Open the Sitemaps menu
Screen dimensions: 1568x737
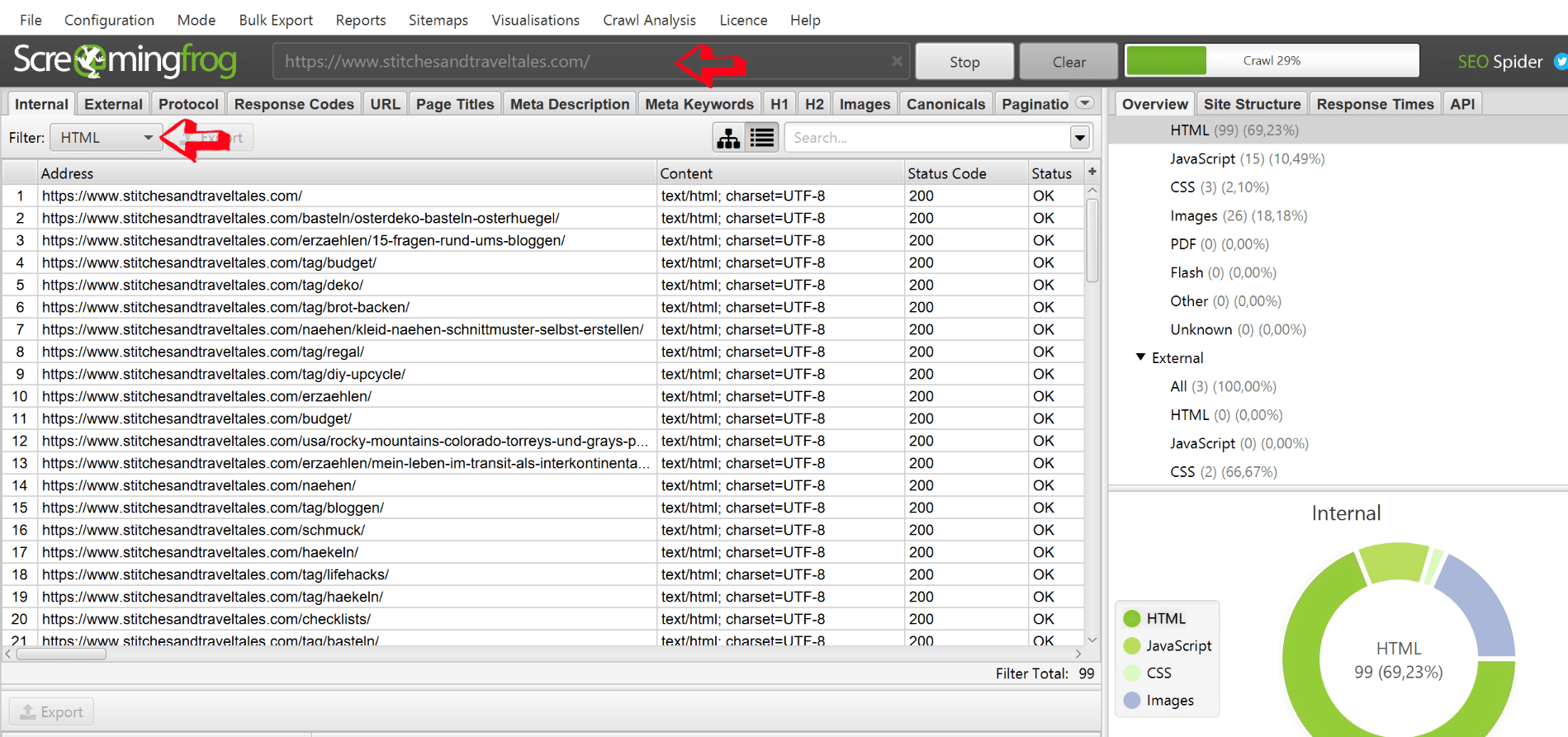(438, 20)
